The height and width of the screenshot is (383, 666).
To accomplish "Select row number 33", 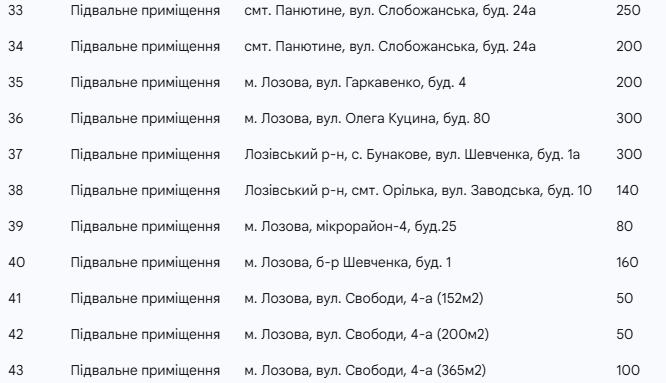I will [15, 10].
